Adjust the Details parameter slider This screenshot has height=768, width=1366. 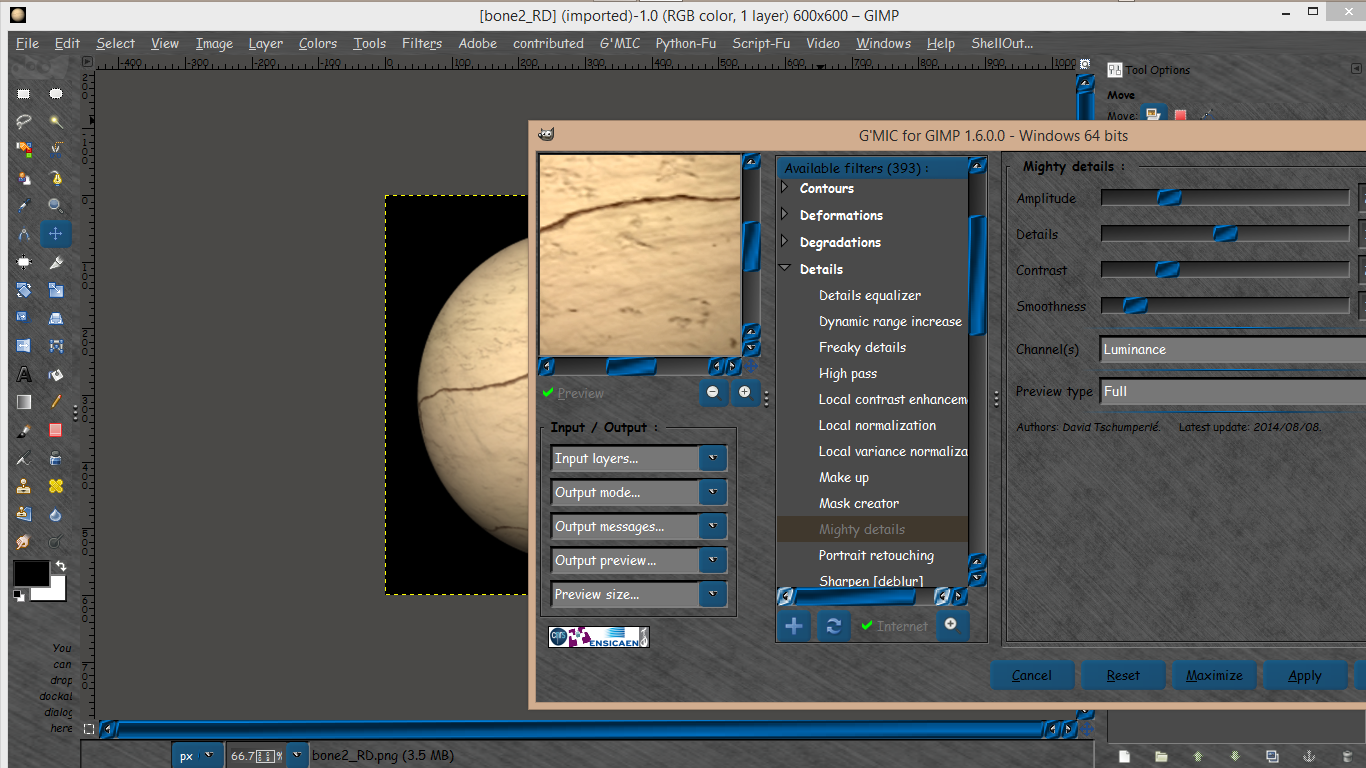[1225, 234]
